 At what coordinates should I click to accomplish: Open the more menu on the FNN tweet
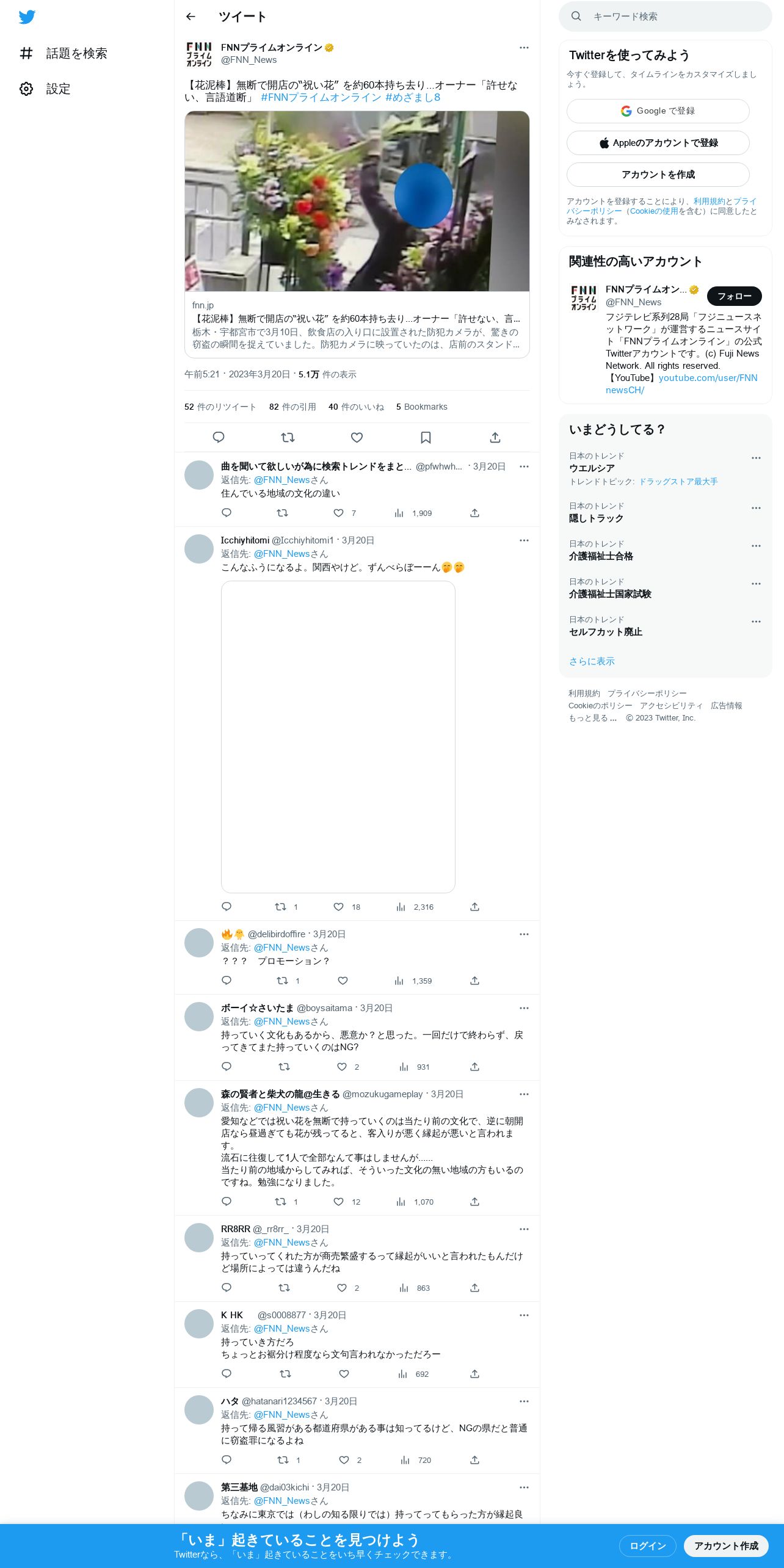pyautogui.click(x=524, y=48)
